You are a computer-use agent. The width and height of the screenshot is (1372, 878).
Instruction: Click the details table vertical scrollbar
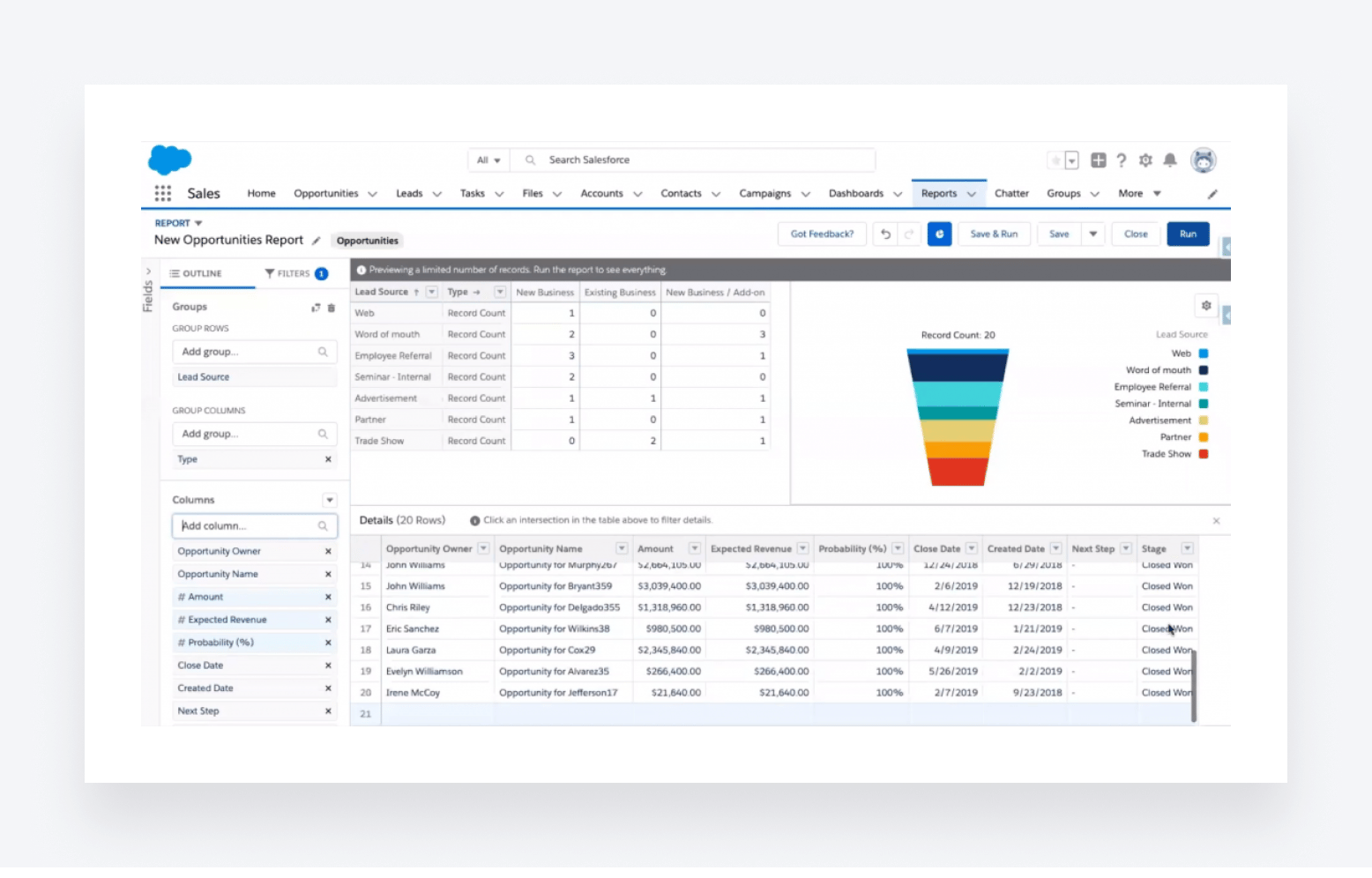(1193, 685)
